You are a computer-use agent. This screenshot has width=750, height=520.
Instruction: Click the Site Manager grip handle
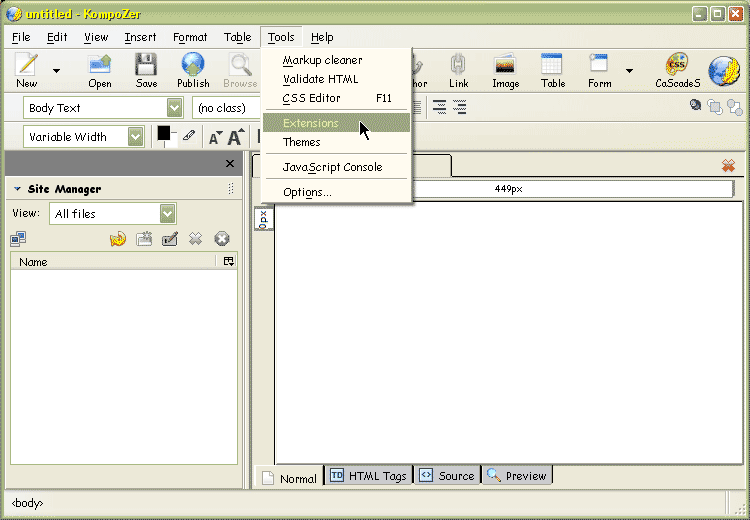click(x=231, y=189)
